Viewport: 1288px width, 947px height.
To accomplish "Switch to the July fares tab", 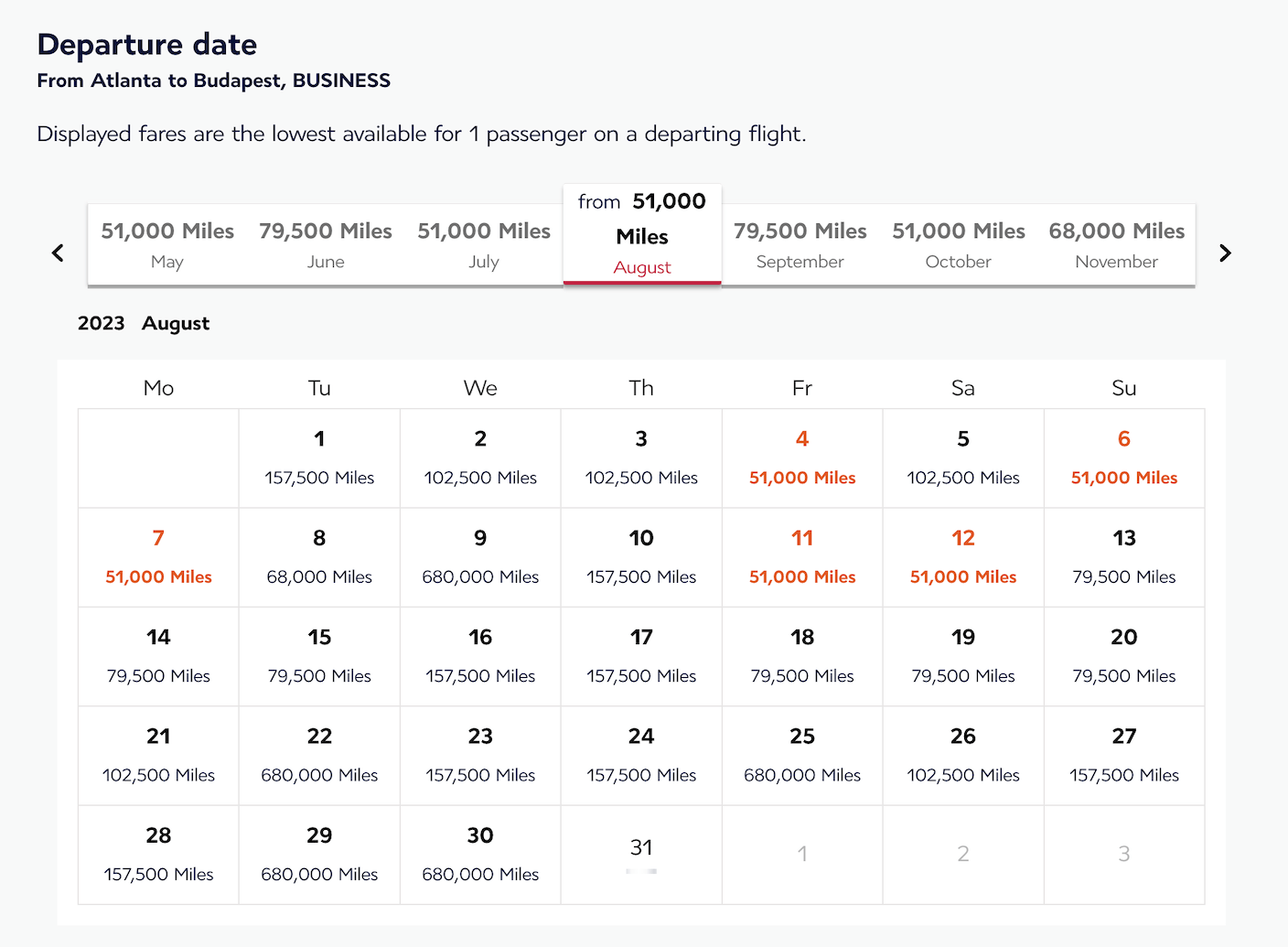I will pos(484,244).
